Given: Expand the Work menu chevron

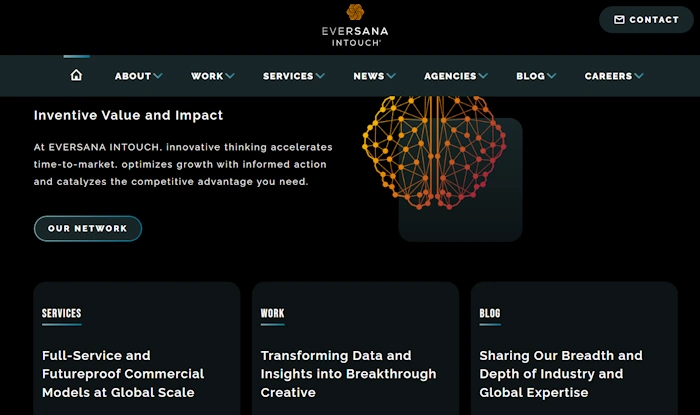Looking at the screenshot, I should [229, 76].
